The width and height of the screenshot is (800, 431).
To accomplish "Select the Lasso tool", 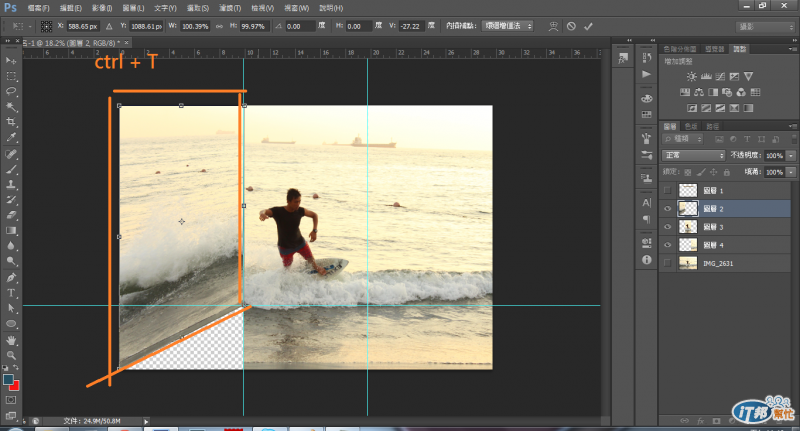I will (x=11, y=91).
